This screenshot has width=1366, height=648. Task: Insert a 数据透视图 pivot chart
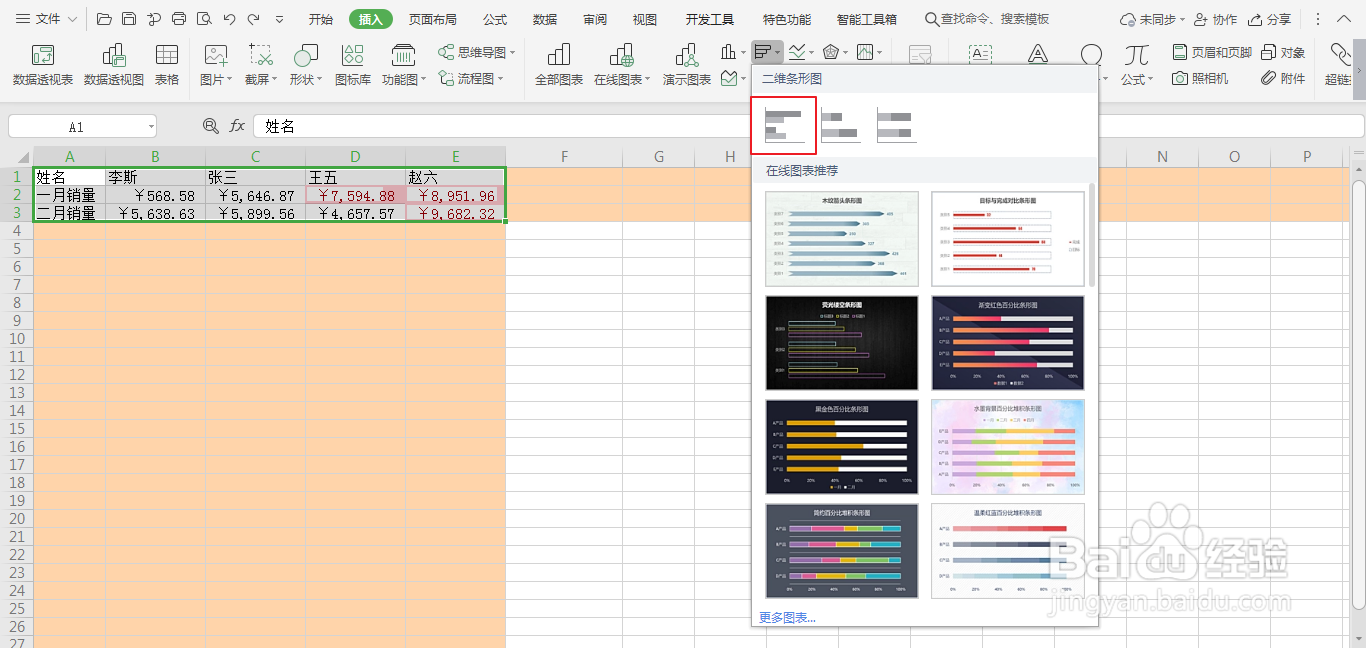coord(114,65)
